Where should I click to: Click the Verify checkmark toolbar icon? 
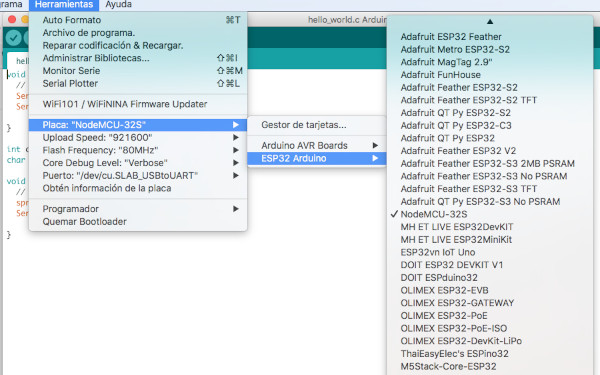click(x=14, y=38)
